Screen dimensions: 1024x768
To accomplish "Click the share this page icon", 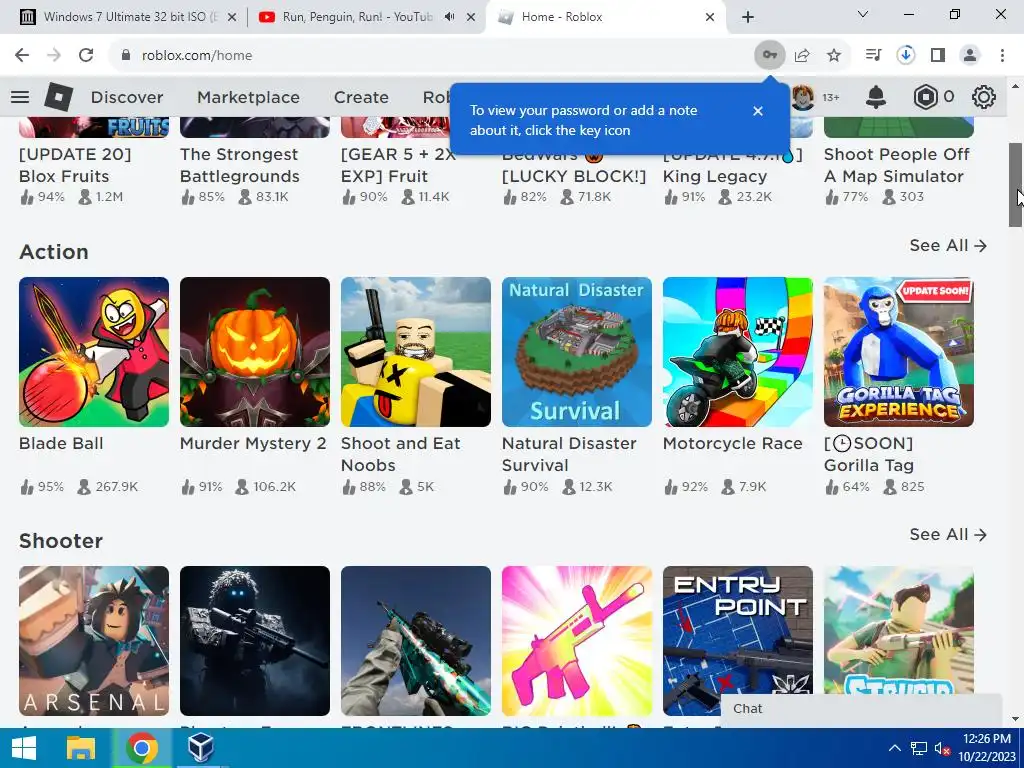I will [x=802, y=56].
